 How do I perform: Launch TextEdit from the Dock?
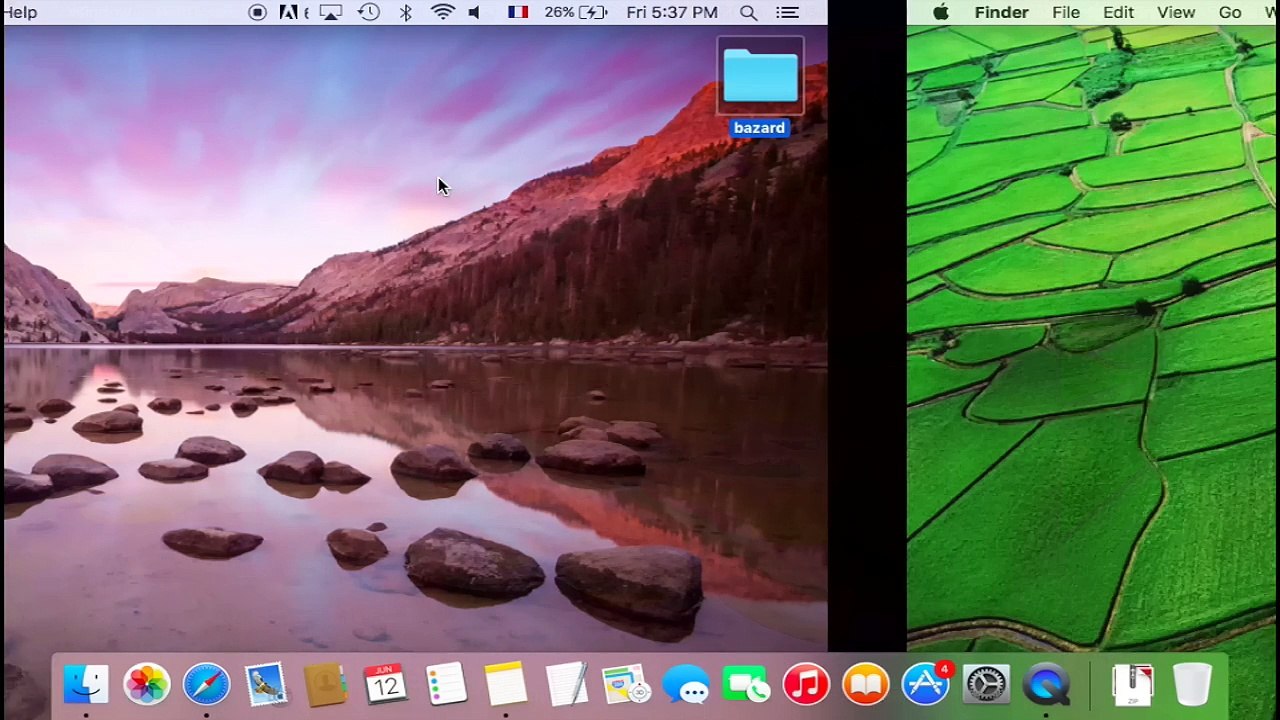tap(566, 685)
